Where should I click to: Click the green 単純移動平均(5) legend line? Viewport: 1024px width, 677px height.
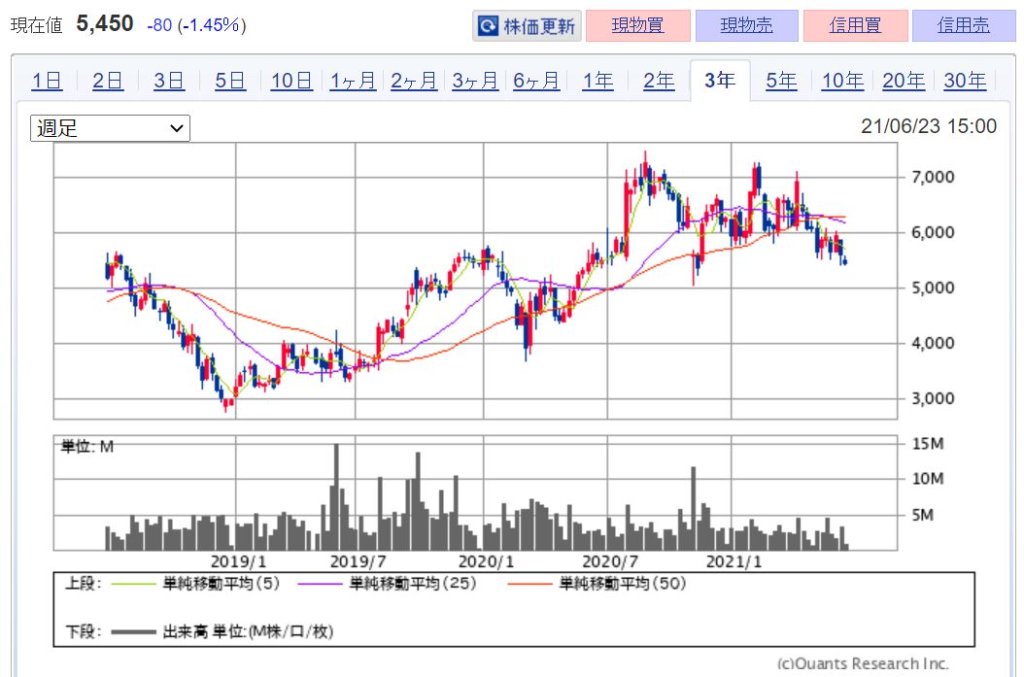point(133,584)
